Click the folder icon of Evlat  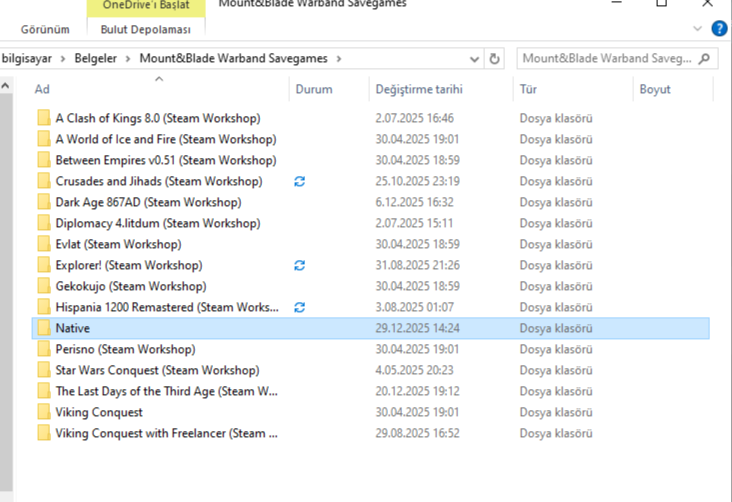point(44,244)
